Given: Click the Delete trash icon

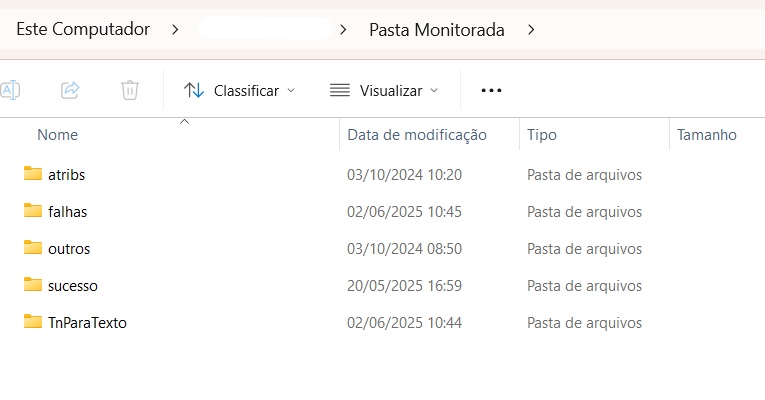Looking at the screenshot, I should (x=130, y=90).
